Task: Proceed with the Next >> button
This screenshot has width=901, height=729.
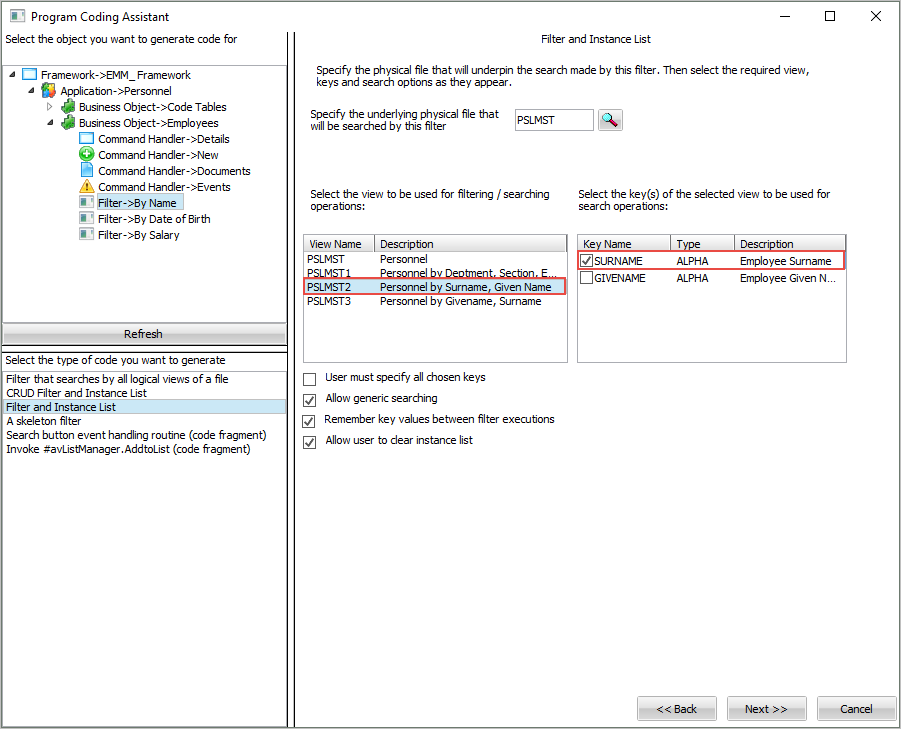Action: (x=766, y=709)
